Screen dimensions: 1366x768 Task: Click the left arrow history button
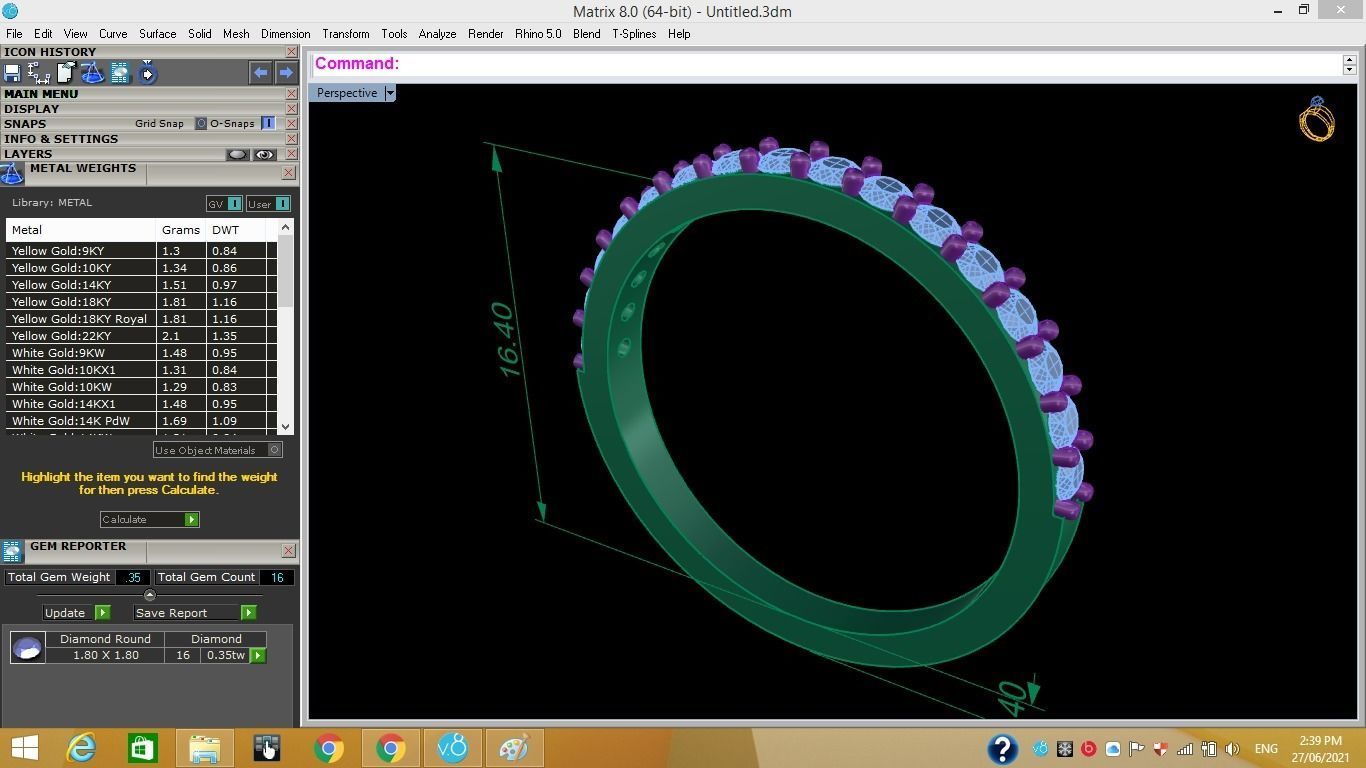[260, 72]
